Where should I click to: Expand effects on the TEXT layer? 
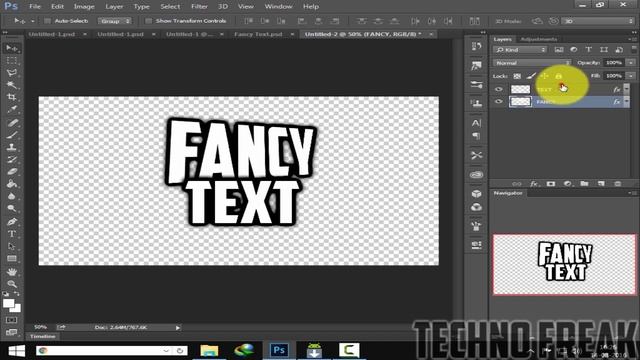pyautogui.click(x=627, y=89)
